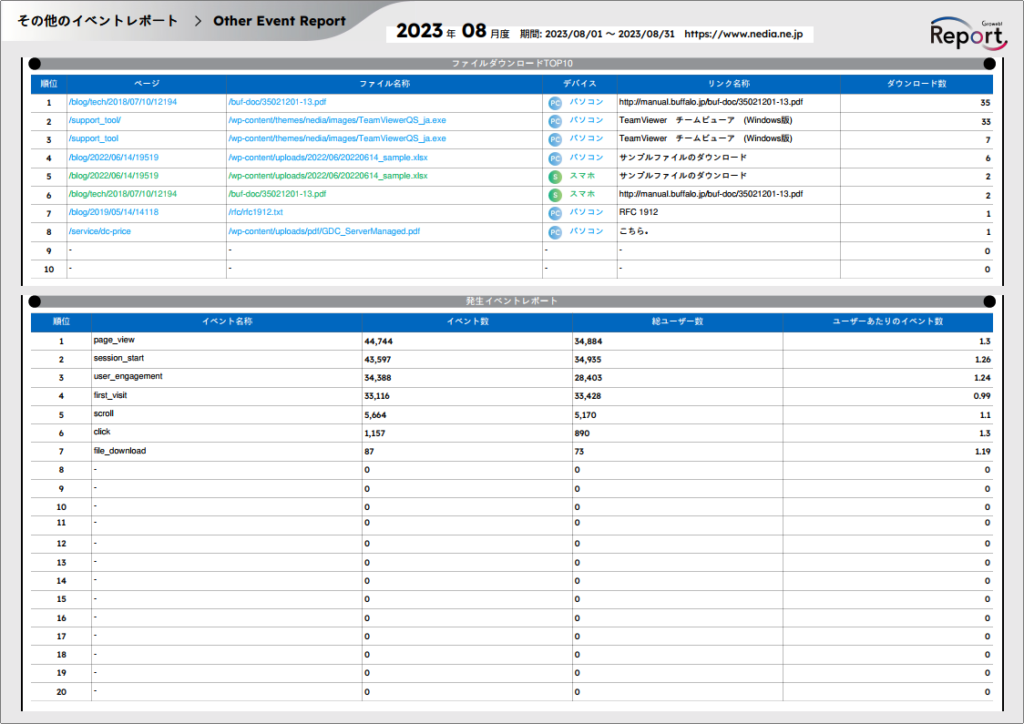Viewport: 1024px width, 724px height.
Task: Select the page_view event name cell
Action: 113,340
